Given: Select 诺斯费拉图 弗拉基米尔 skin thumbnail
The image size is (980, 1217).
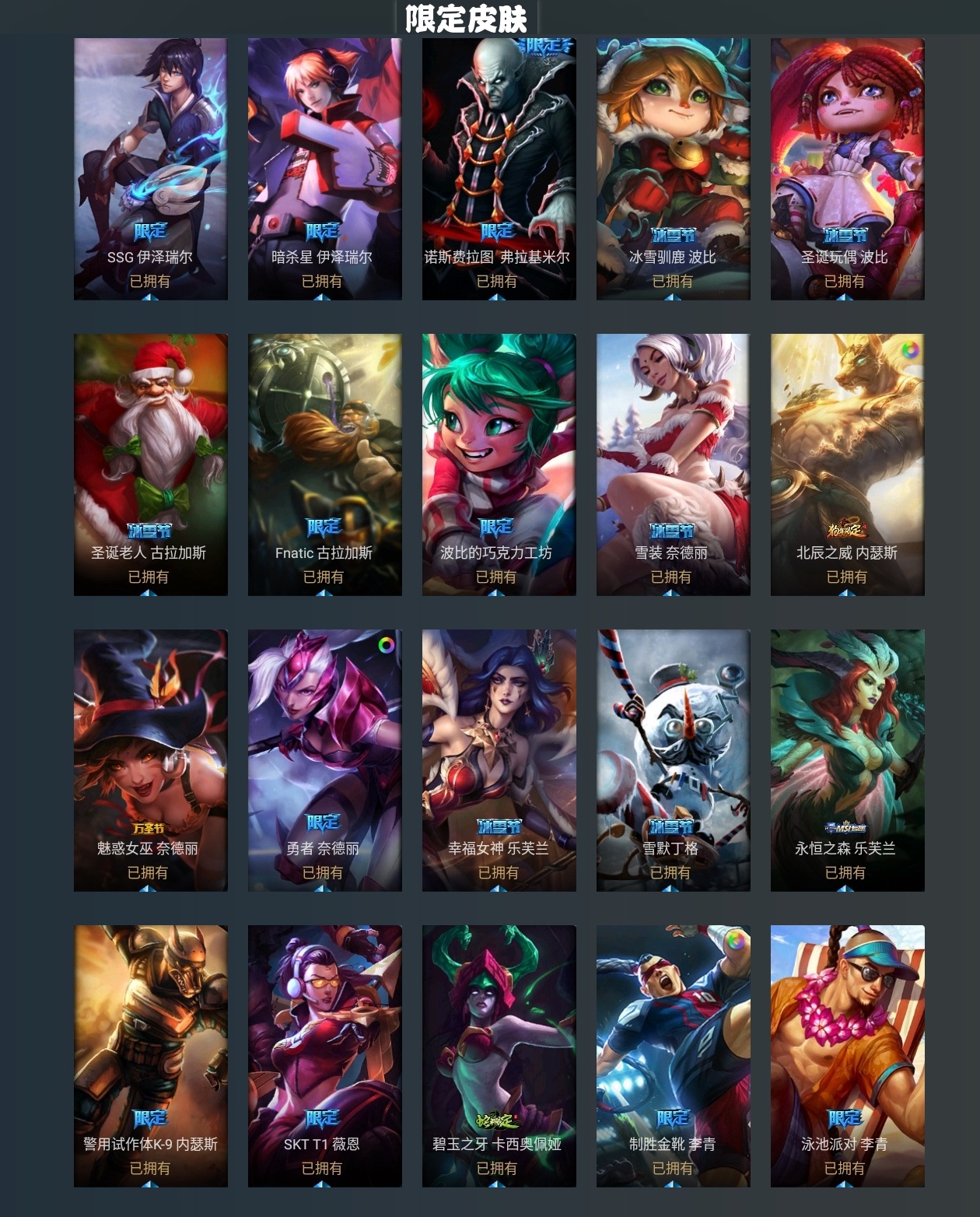Looking at the screenshot, I should tap(499, 169).
